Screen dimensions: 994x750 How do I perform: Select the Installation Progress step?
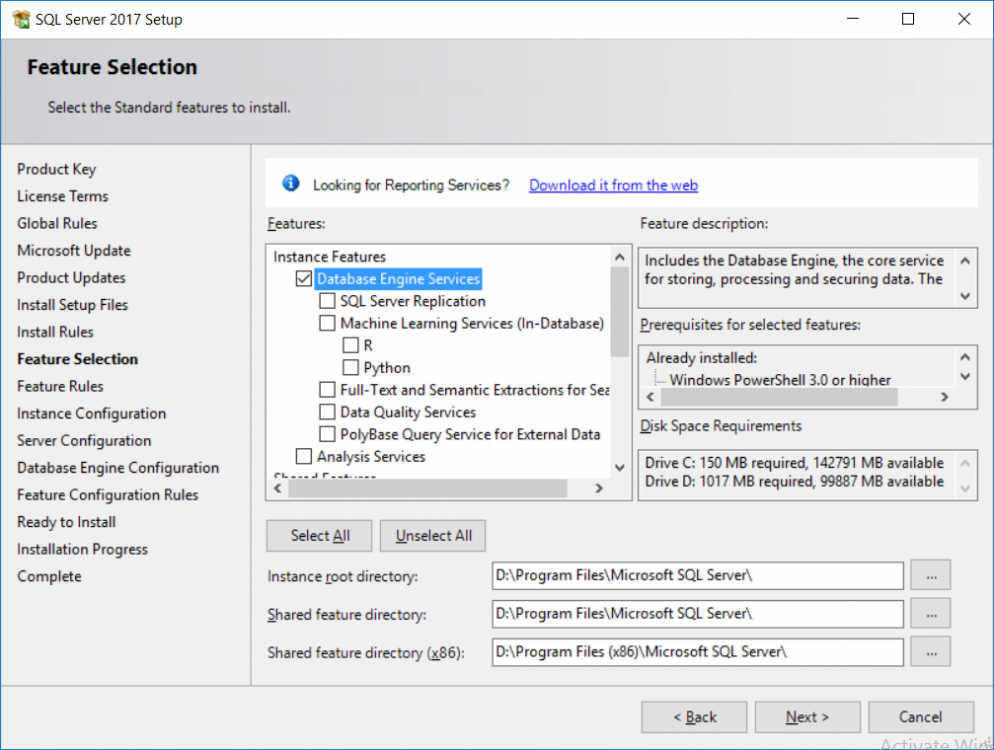[x=82, y=550]
